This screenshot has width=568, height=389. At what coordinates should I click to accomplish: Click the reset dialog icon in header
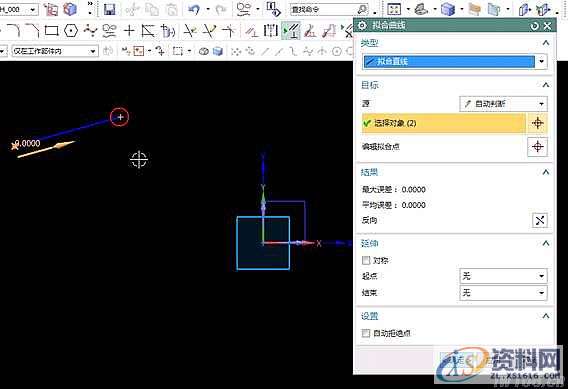pos(535,26)
